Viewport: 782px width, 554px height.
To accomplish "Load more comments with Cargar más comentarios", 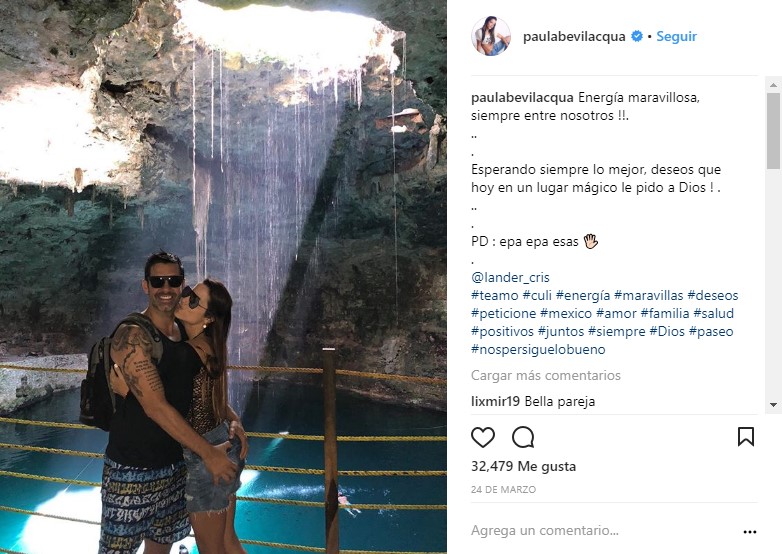I will [546, 375].
